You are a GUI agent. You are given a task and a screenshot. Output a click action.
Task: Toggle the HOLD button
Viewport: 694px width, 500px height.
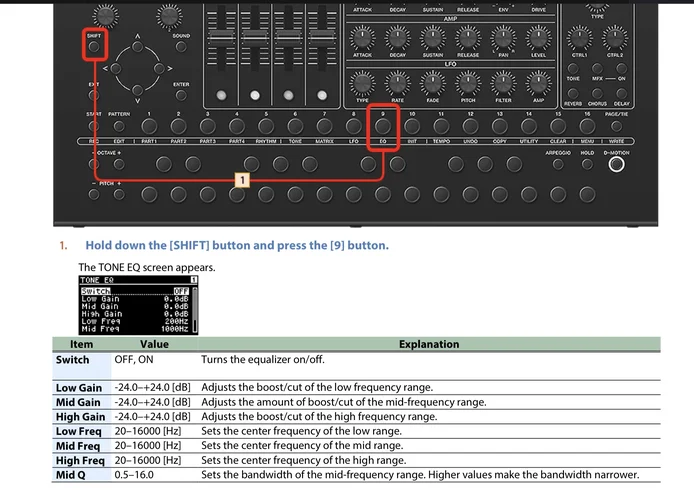(x=587, y=165)
